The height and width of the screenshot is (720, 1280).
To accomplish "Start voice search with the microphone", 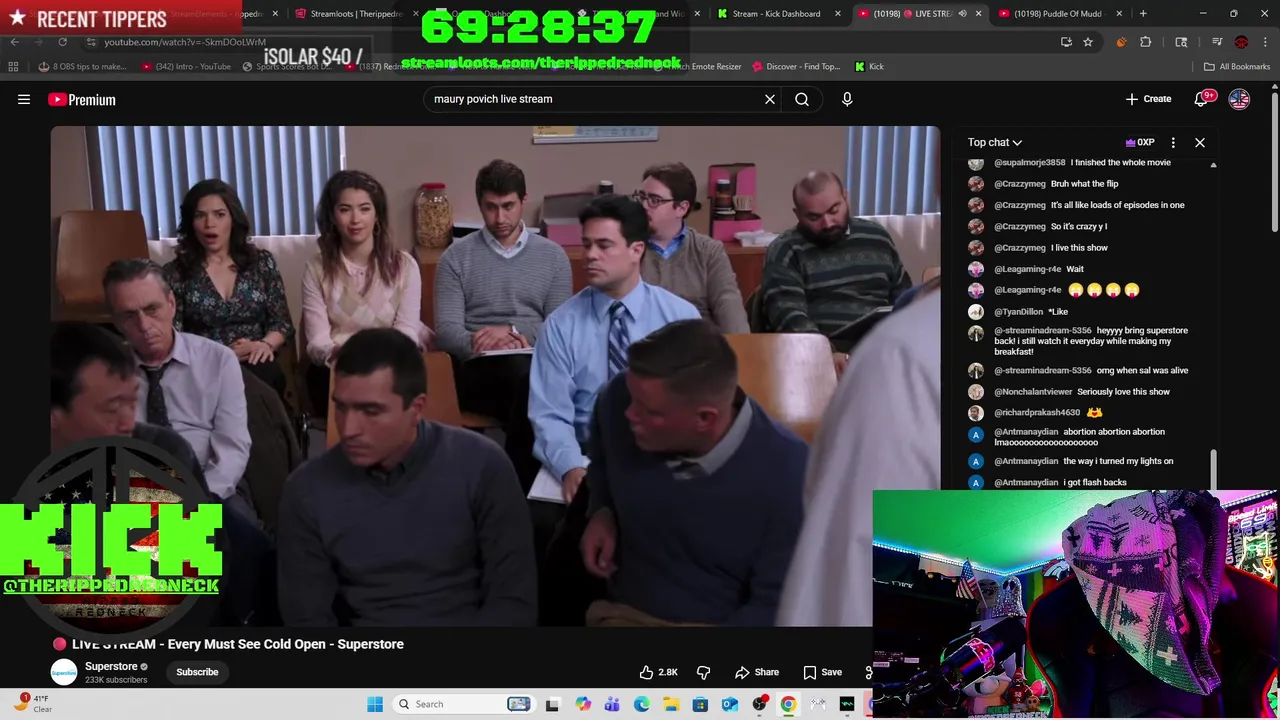I will click(847, 99).
